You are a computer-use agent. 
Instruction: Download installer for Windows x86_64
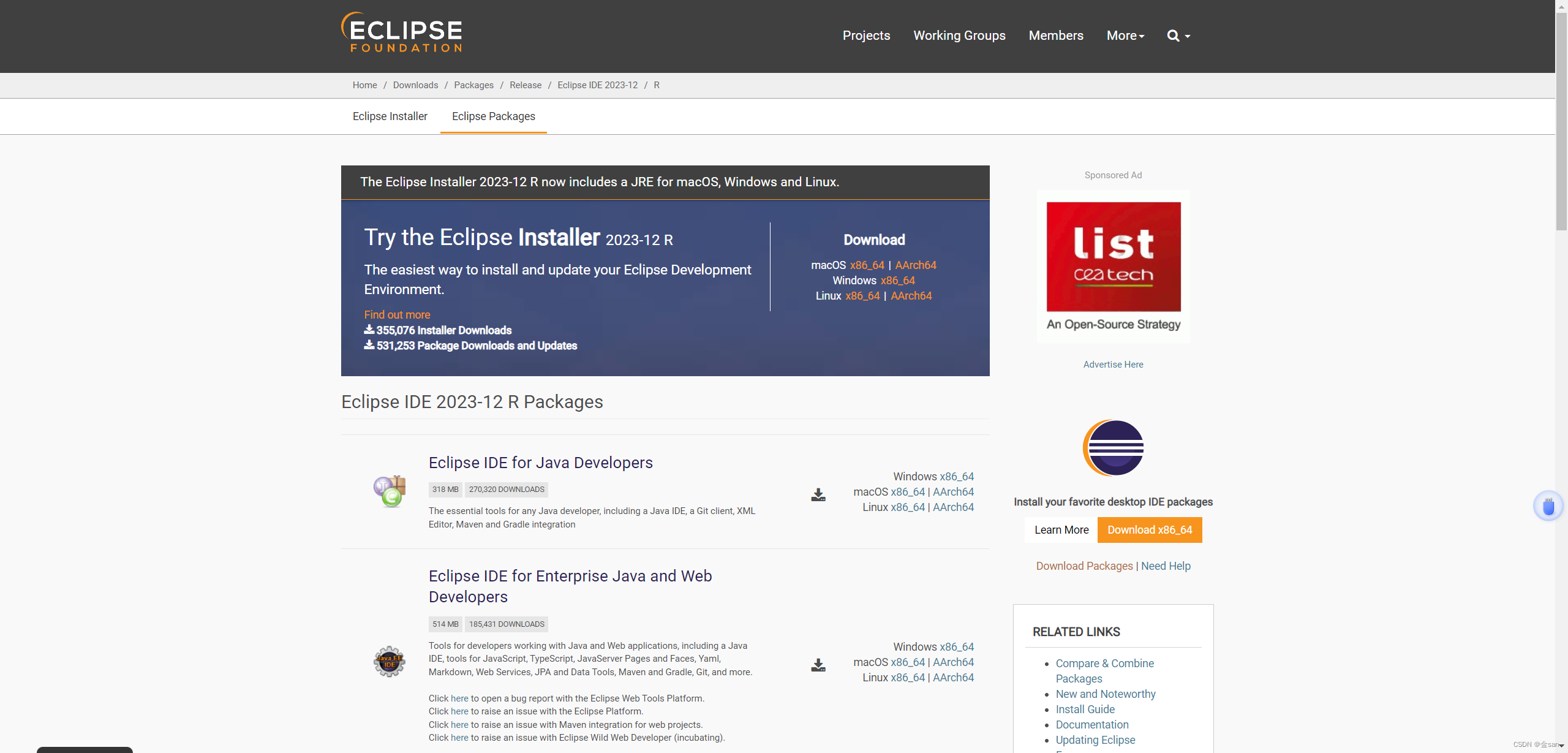tap(898, 281)
